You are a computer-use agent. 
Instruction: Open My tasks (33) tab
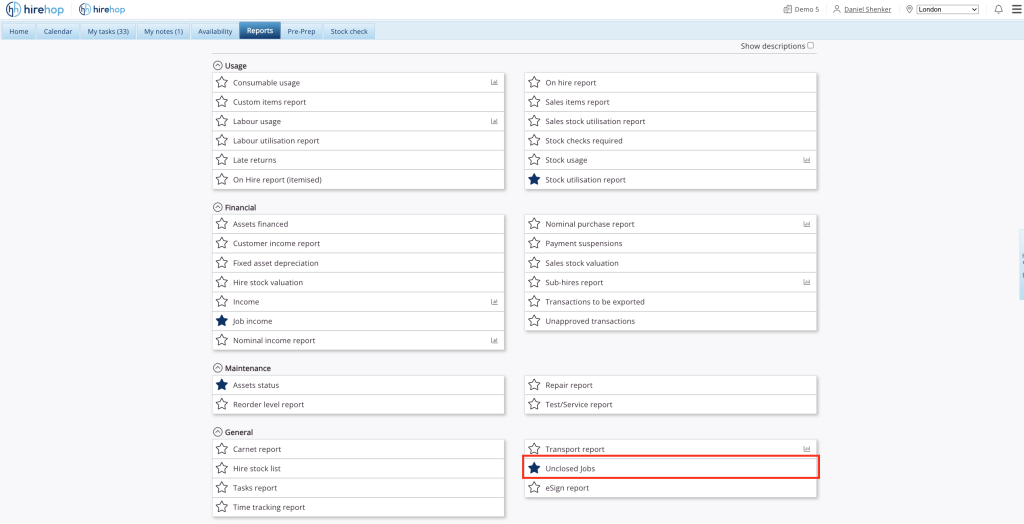[x=108, y=31]
